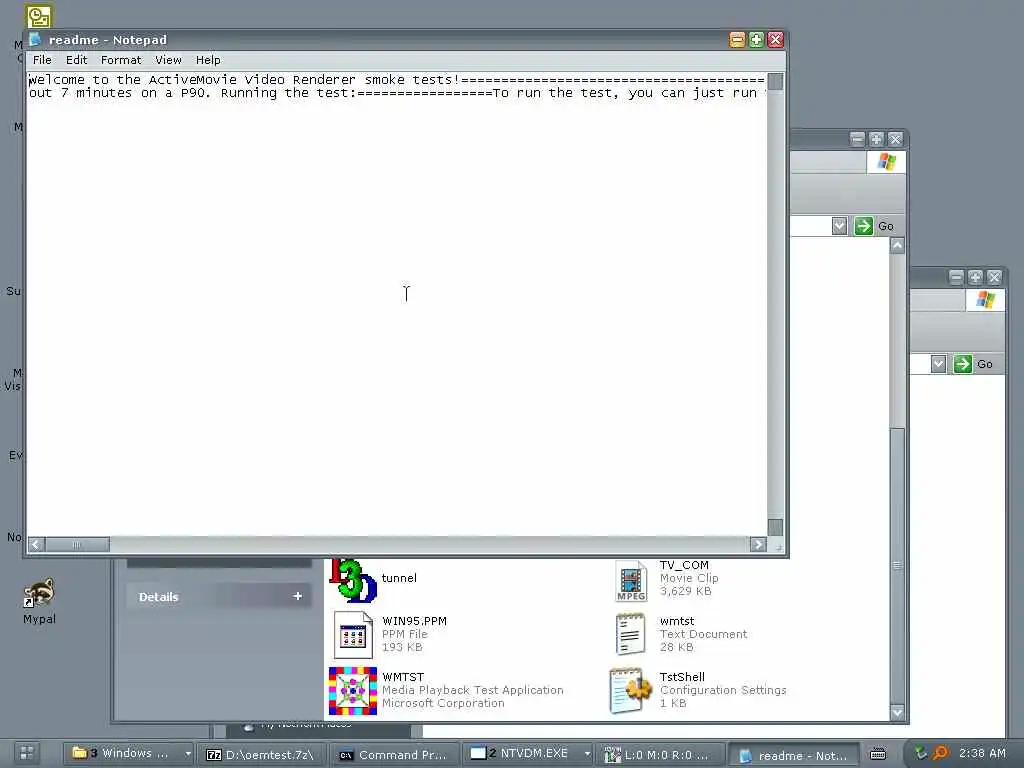Screen dimensions: 1024x768
Task: Open the address dropdown in rightmost Explorer window
Action: (x=938, y=364)
